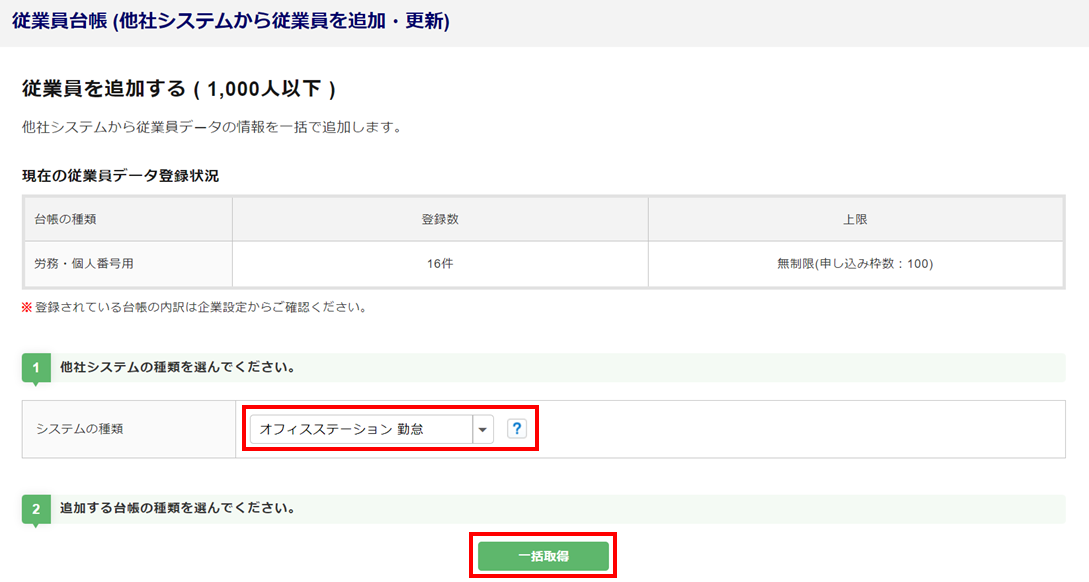Screen dimensions: 1089x582
Task: Click the 16件 registration count cell
Action: pyautogui.click(x=440, y=264)
